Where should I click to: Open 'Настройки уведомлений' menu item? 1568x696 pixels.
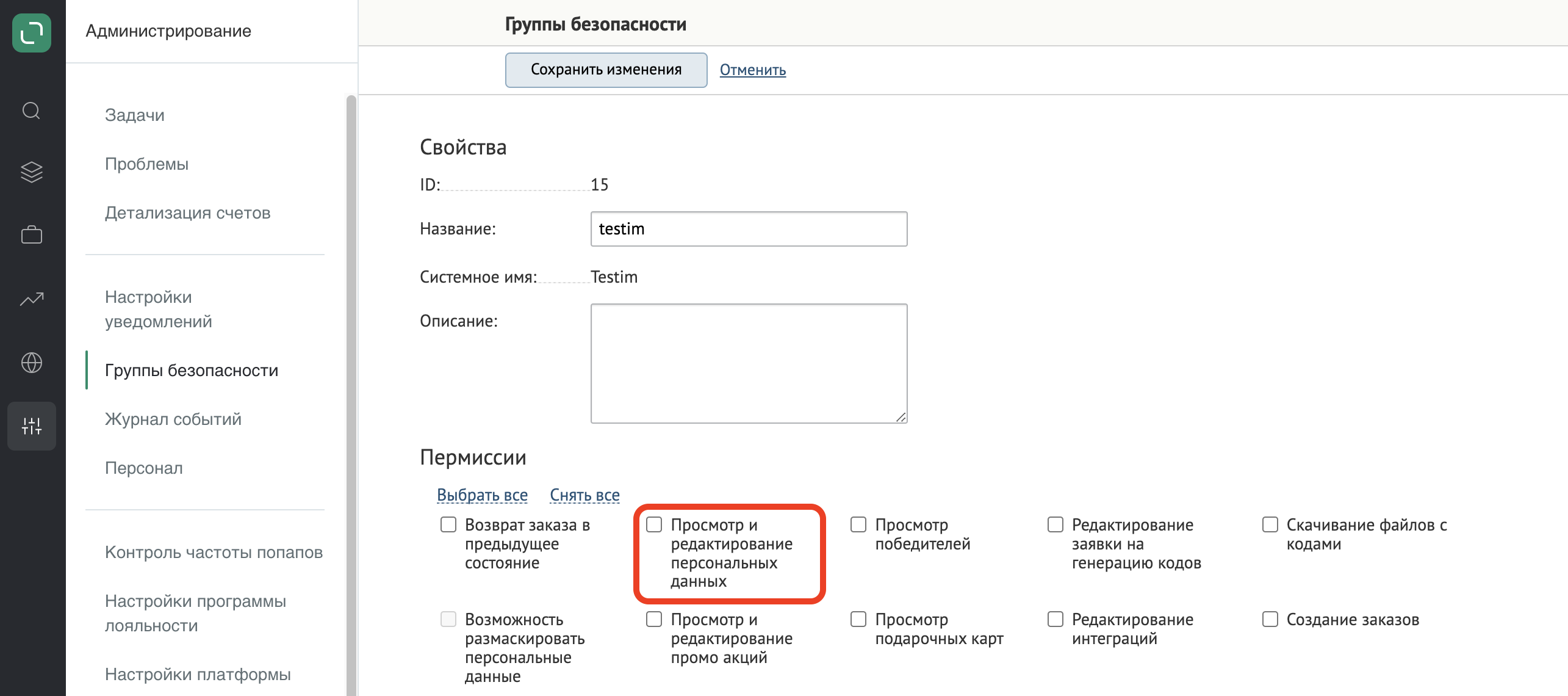click(159, 309)
